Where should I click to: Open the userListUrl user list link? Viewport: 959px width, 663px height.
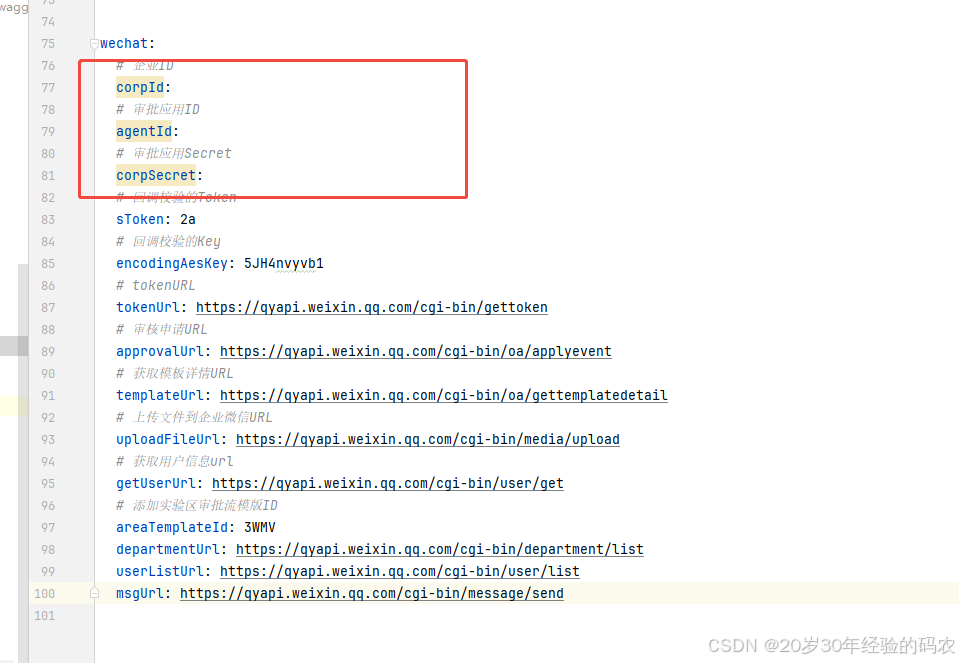(399, 572)
